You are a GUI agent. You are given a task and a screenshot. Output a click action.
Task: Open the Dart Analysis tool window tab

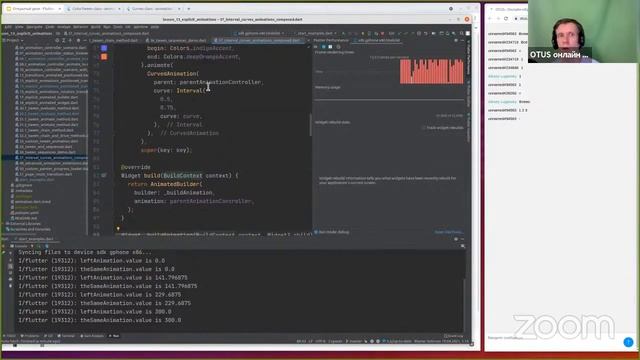coord(92,336)
